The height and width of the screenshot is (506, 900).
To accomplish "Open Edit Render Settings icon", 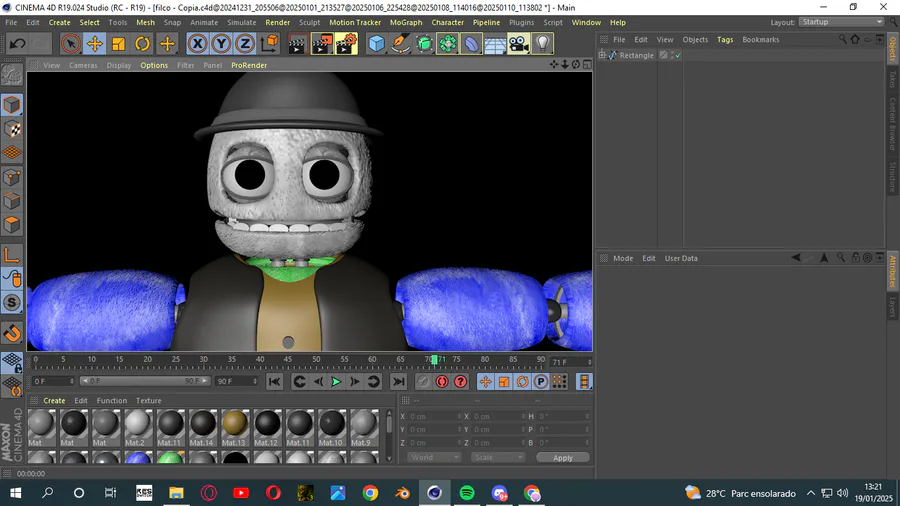I will click(x=346, y=44).
